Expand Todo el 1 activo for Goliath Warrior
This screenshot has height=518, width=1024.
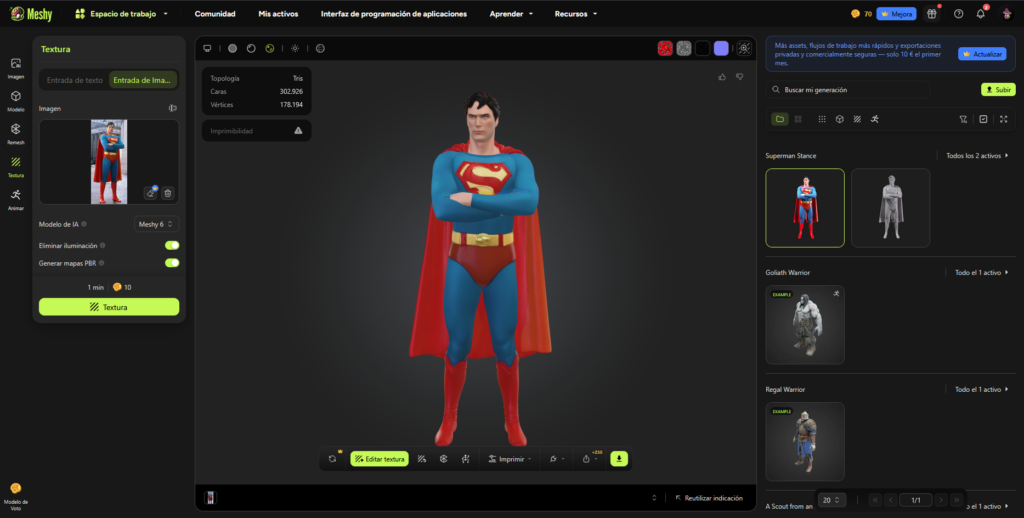[x=982, y=273]
